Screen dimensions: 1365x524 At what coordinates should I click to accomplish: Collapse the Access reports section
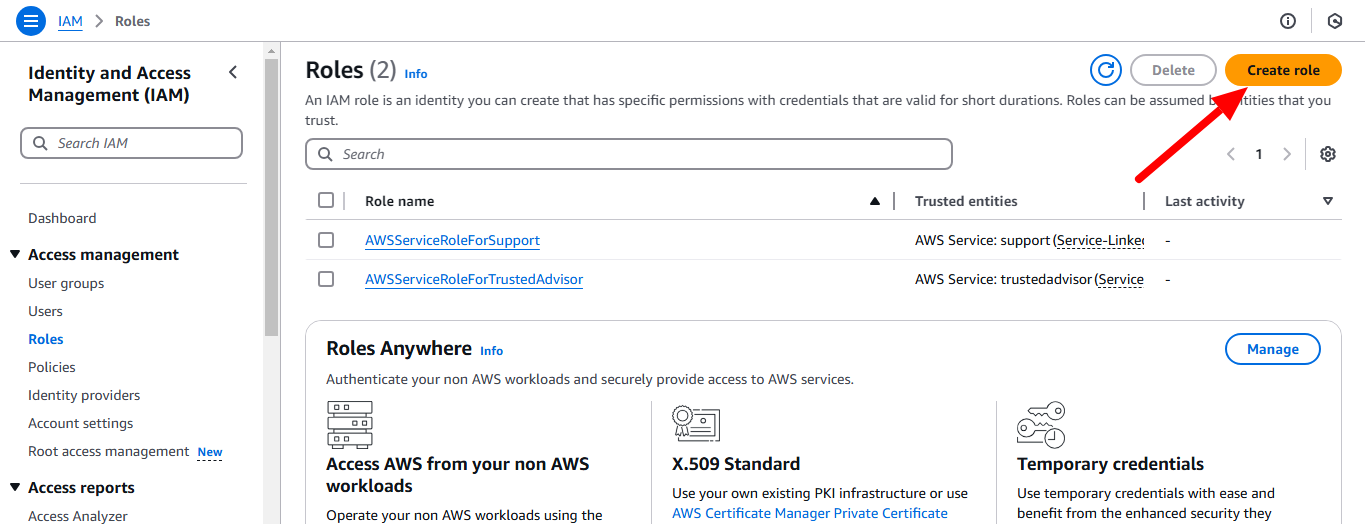[15, 487]
